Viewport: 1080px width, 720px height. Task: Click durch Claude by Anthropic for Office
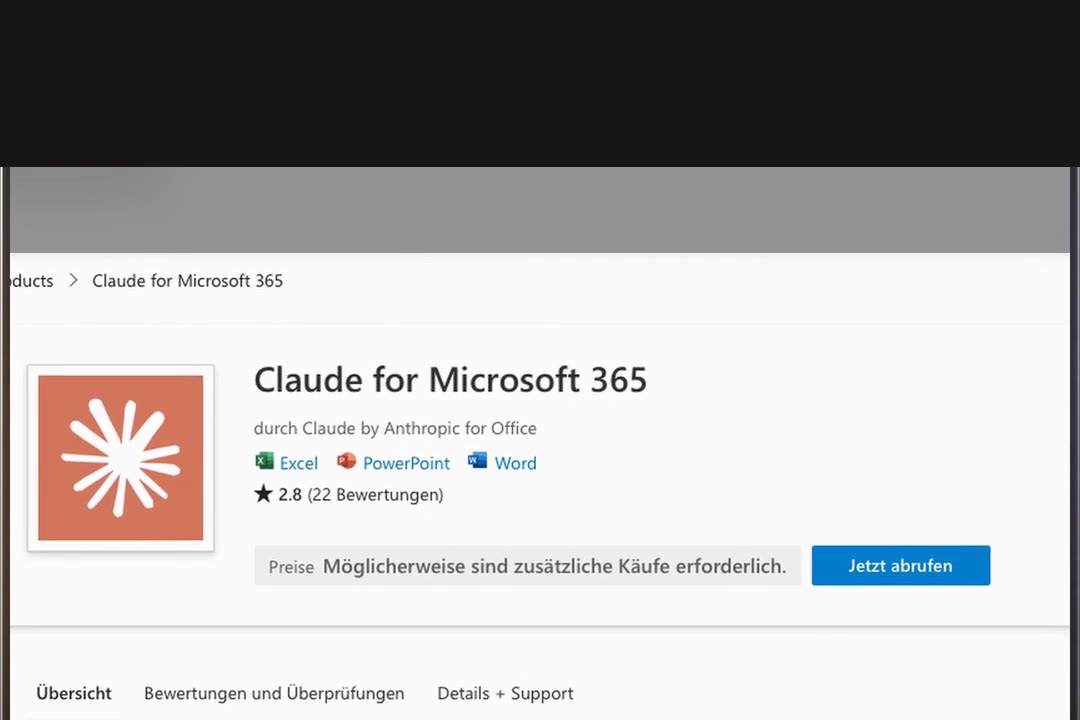point(395,429)
